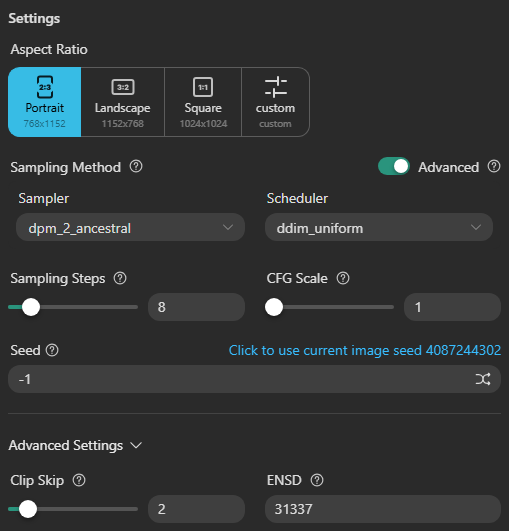The width and height of the screenshot is (509, 531).
Task: Open the Clip Skip help icon
Action: pos(79,480)
